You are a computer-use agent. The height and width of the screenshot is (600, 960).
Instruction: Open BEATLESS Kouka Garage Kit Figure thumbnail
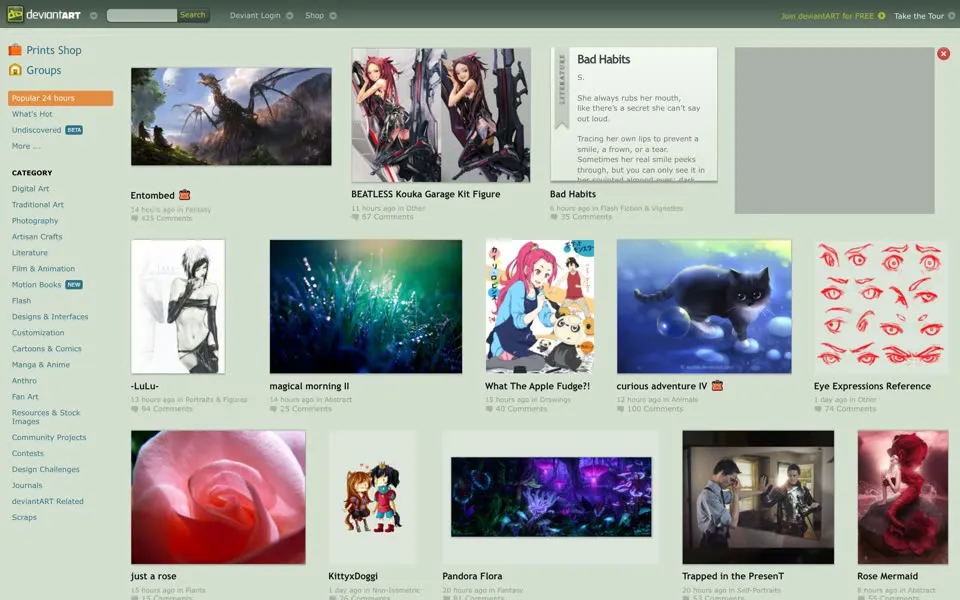click(441, 115)
